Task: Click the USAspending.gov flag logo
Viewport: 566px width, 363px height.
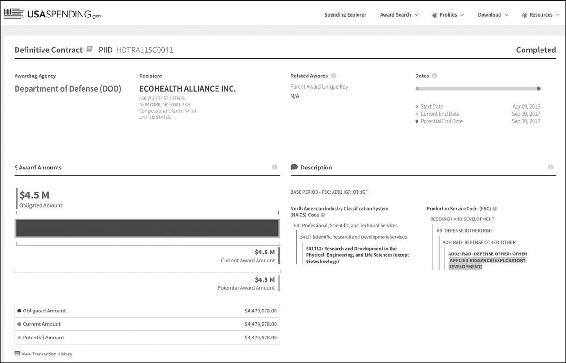Action: coord(13,14)
